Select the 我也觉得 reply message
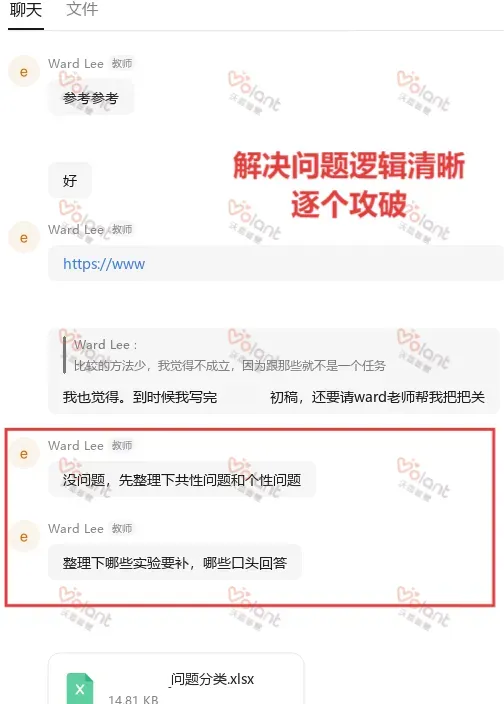This screenshot has width=504, height=704. click(x=274, y=397)
